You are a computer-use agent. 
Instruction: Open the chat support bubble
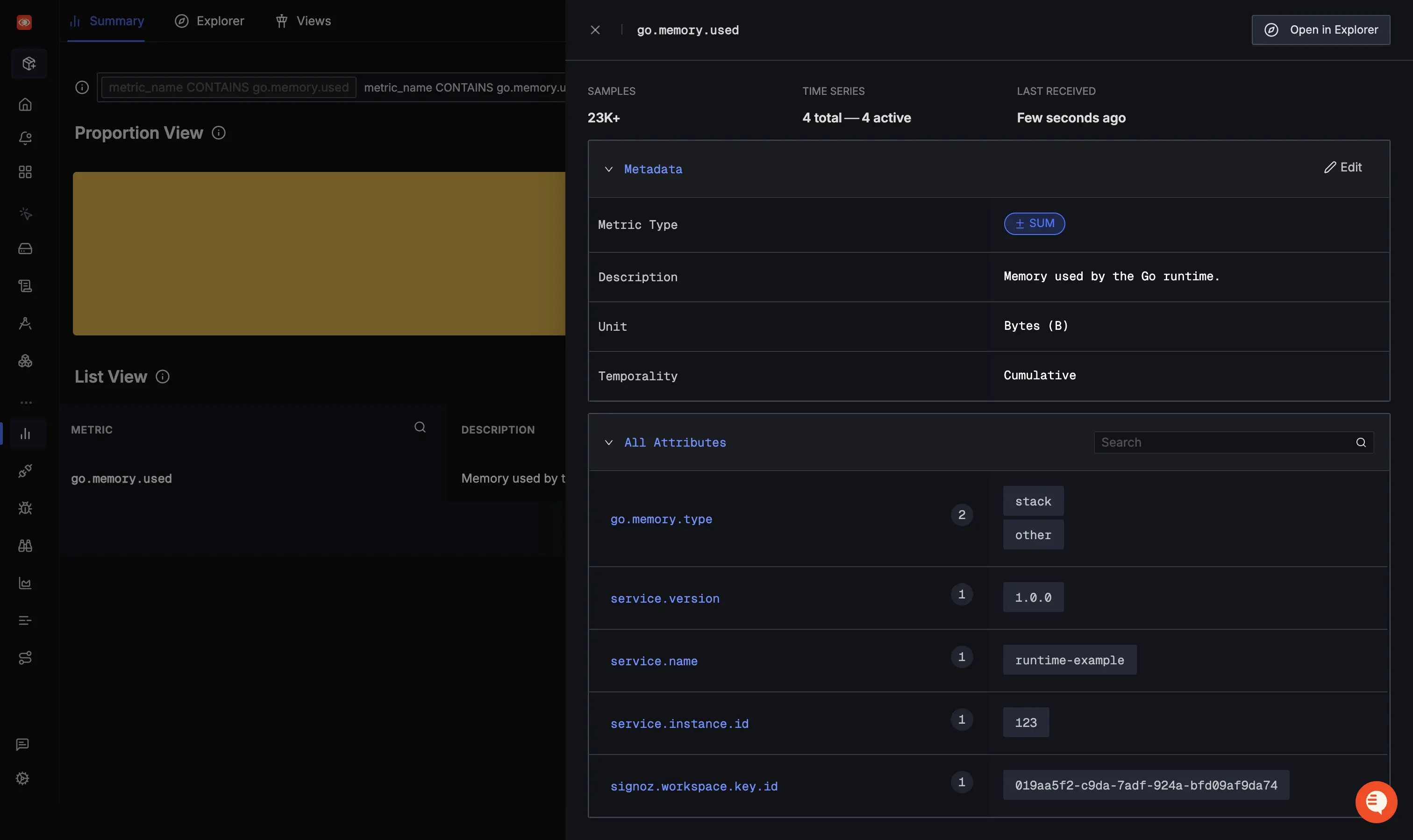coord(1376,802)
